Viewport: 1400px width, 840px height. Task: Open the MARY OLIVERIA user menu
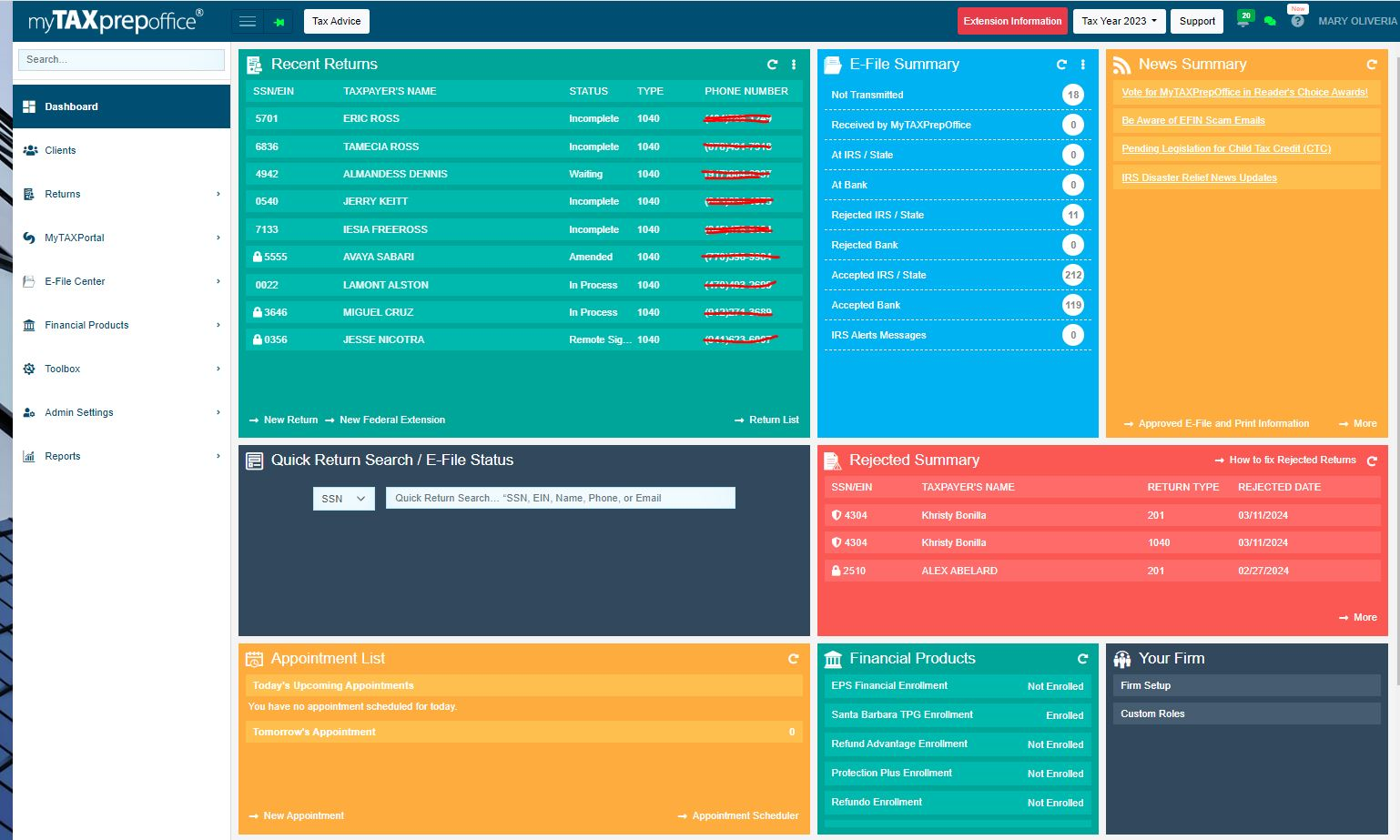pyautogui.click(x=1357, y=21)
